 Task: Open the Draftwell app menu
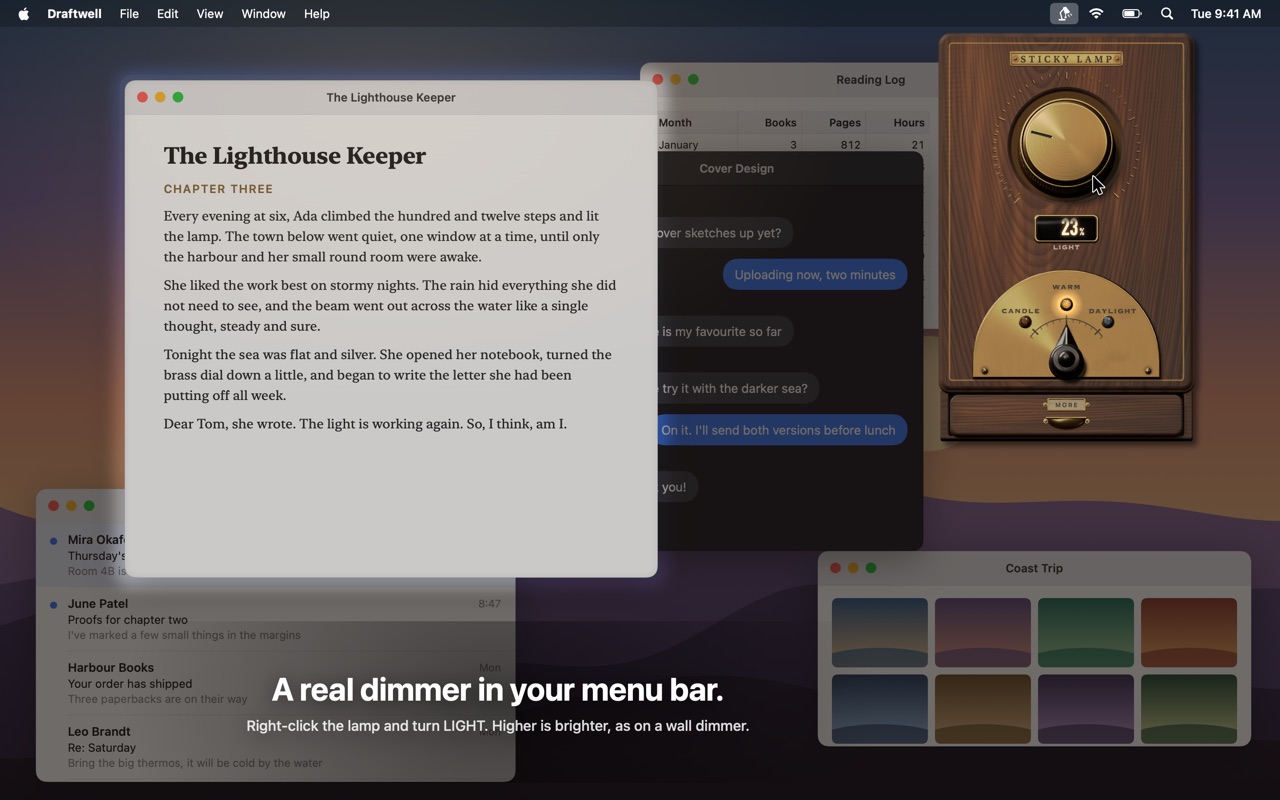click(75, 14)
